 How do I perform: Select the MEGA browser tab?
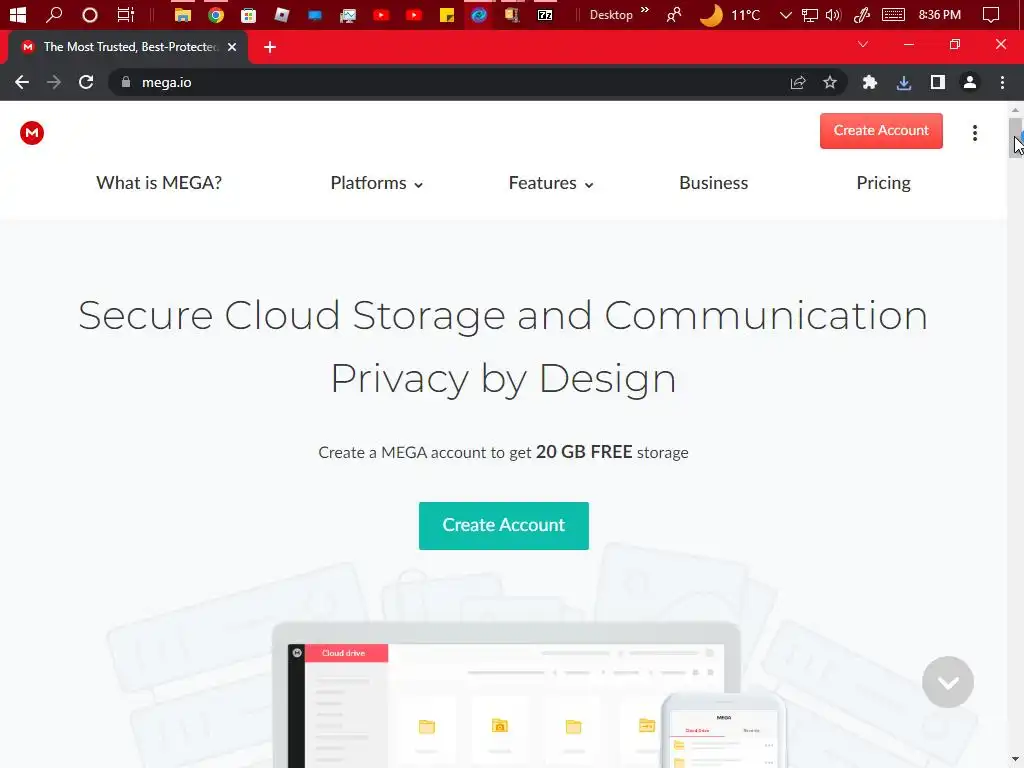coord(129,47)
